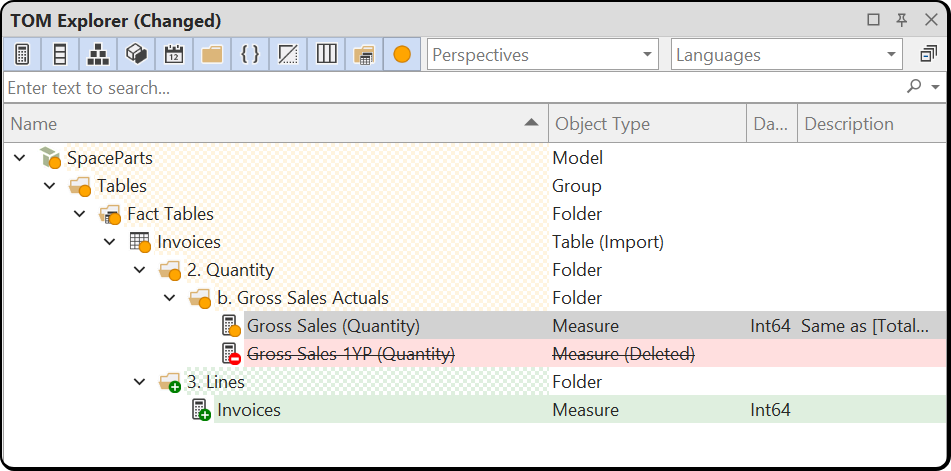Click the Tables group folder icon
Image resolution: width=951 pixels, height=471 pixels.
pyautogui.click(x=80, y=186)
